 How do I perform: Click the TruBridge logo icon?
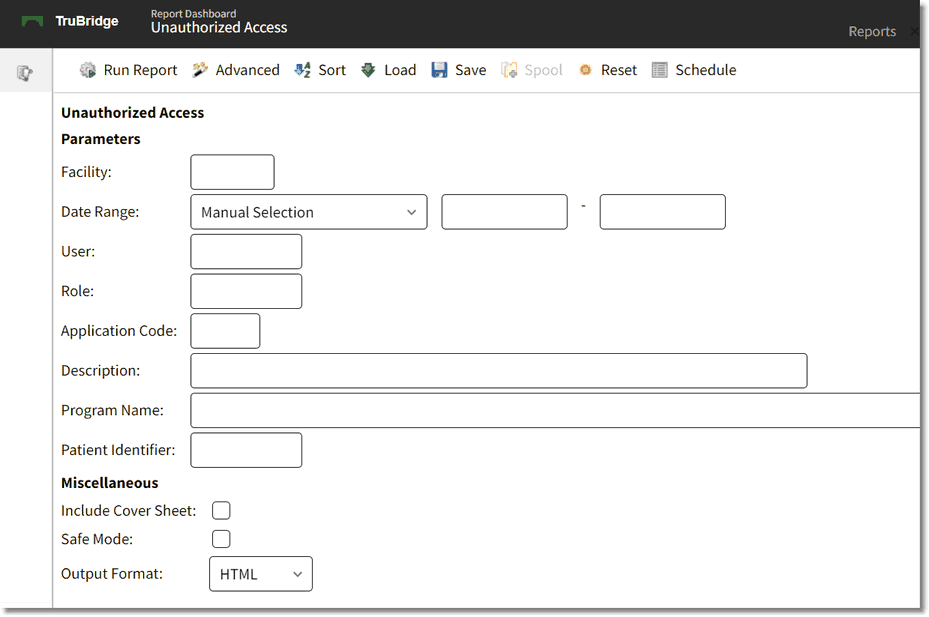coord(33,20)
